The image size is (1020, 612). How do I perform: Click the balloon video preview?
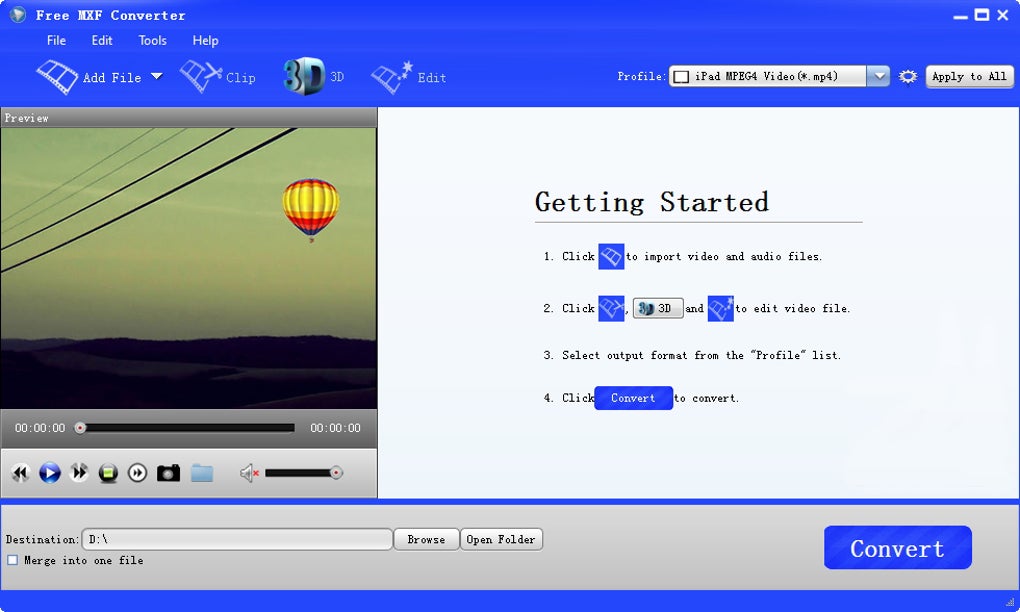[x=189, y=268]
